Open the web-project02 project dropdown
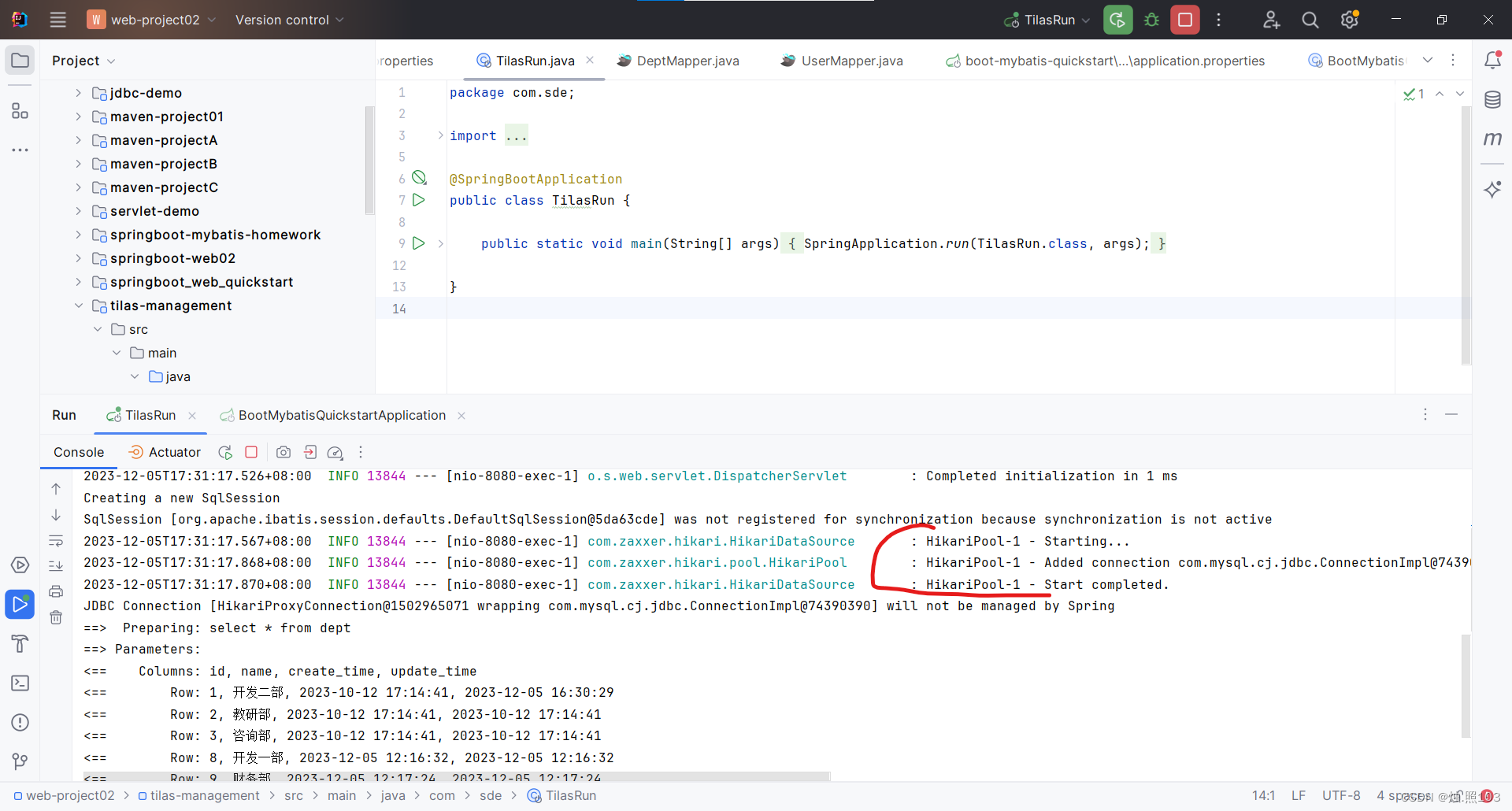The height and width of the screenshot is (811, 1512). click(151, 20)
